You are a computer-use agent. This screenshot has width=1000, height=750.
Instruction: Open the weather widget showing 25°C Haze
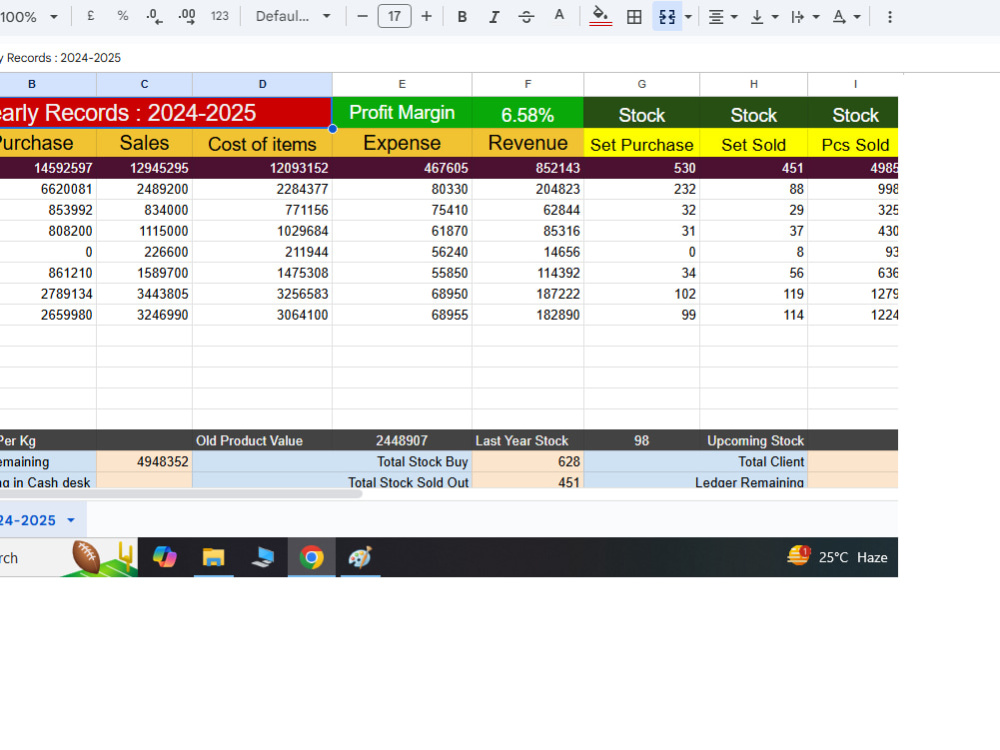click(837, 557)
